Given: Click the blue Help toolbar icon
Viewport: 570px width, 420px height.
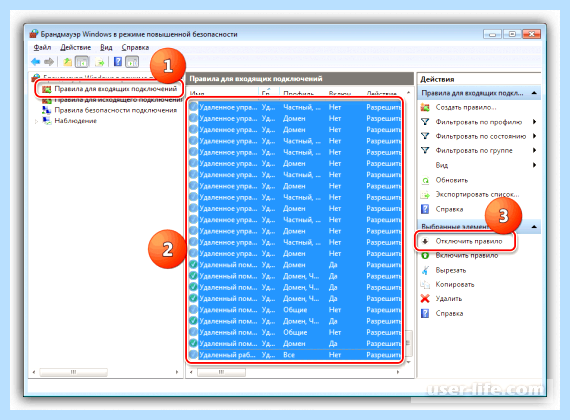Looking at the screenshot, I should tap(118, 62).
